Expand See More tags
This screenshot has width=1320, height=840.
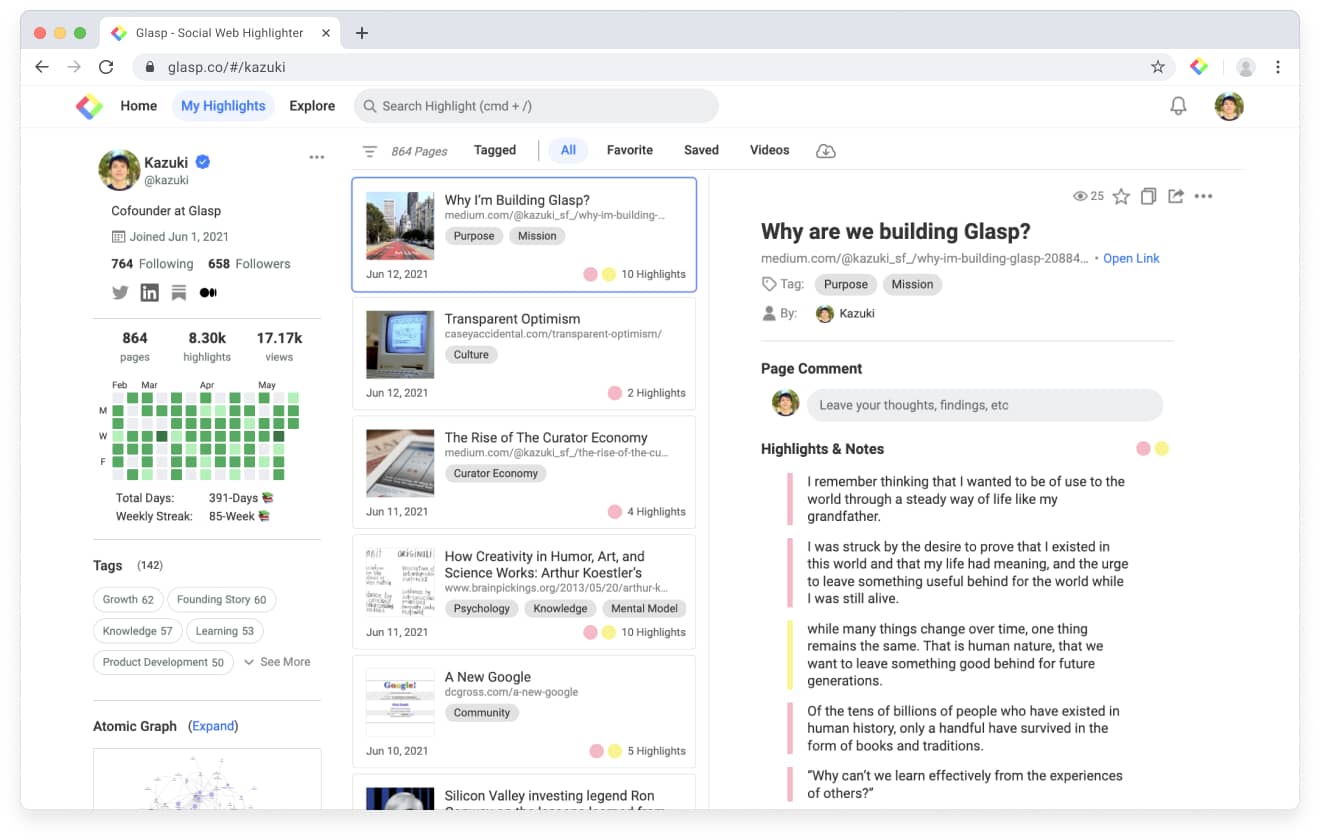277,662
